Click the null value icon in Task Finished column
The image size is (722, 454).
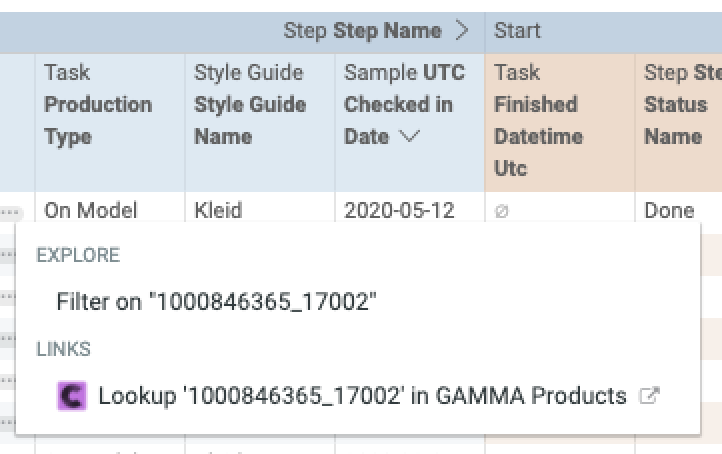coord(501,211)
